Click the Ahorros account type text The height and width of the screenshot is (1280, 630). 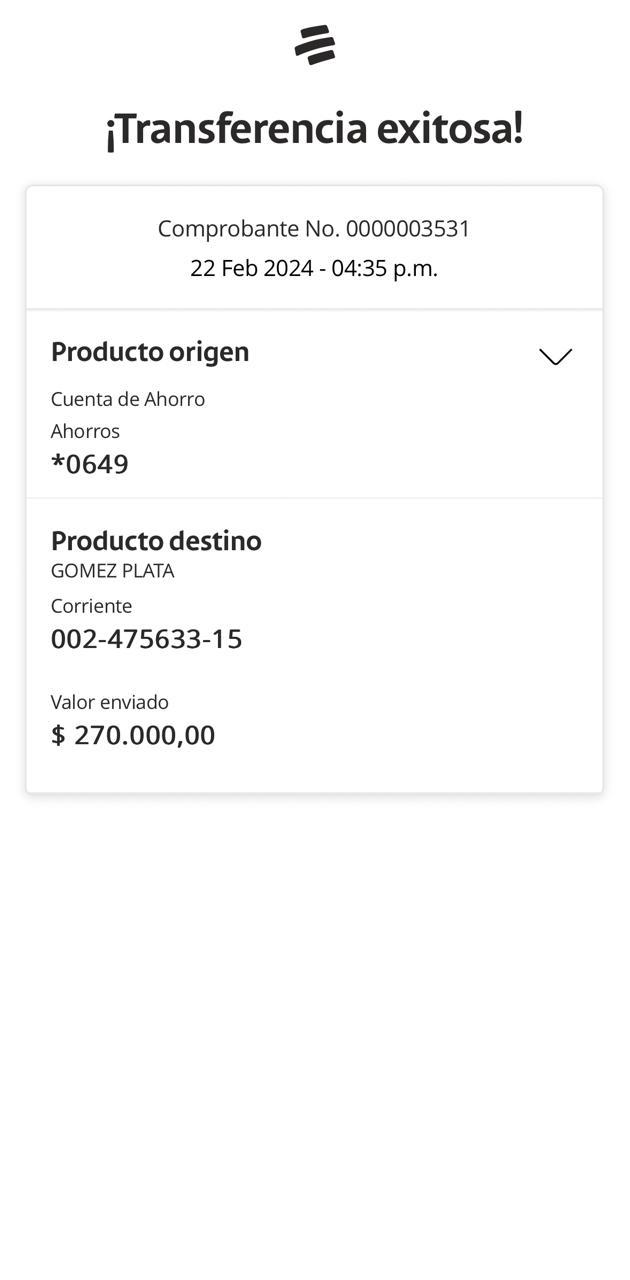click(85, 431)
